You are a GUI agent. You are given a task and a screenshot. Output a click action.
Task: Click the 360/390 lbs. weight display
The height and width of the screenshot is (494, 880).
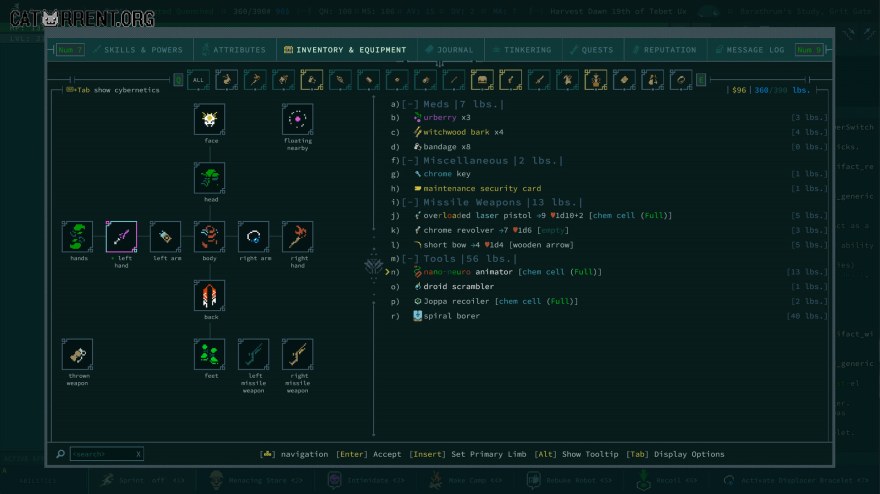coord(782,90)
